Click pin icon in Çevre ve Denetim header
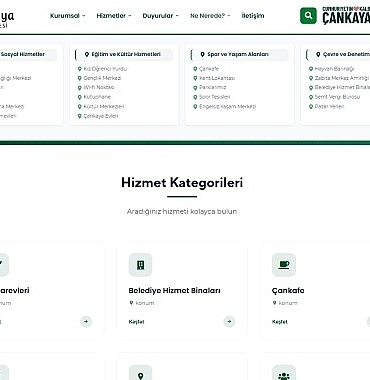 [x=318, y=54]
